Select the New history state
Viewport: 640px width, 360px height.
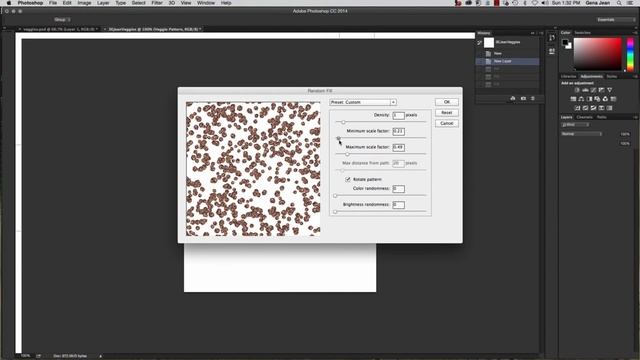point(507,53)
